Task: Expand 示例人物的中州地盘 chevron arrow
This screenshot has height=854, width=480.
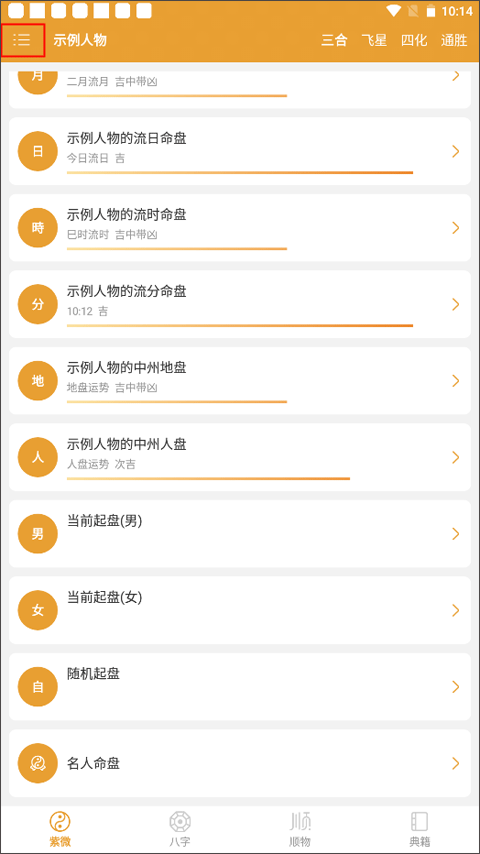Action: tap(456, 381)
